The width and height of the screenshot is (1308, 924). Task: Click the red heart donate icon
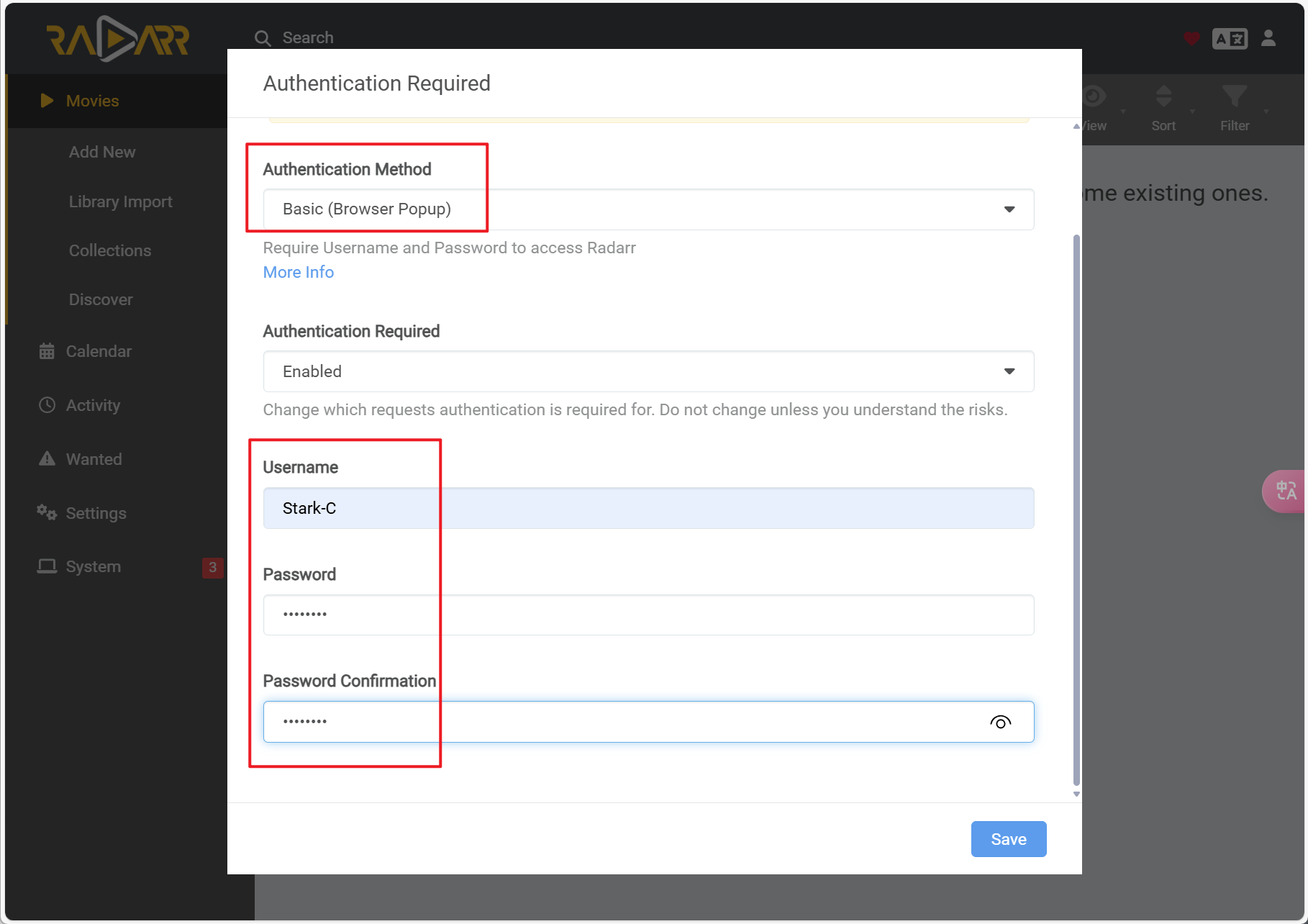tap(1191, 38)
